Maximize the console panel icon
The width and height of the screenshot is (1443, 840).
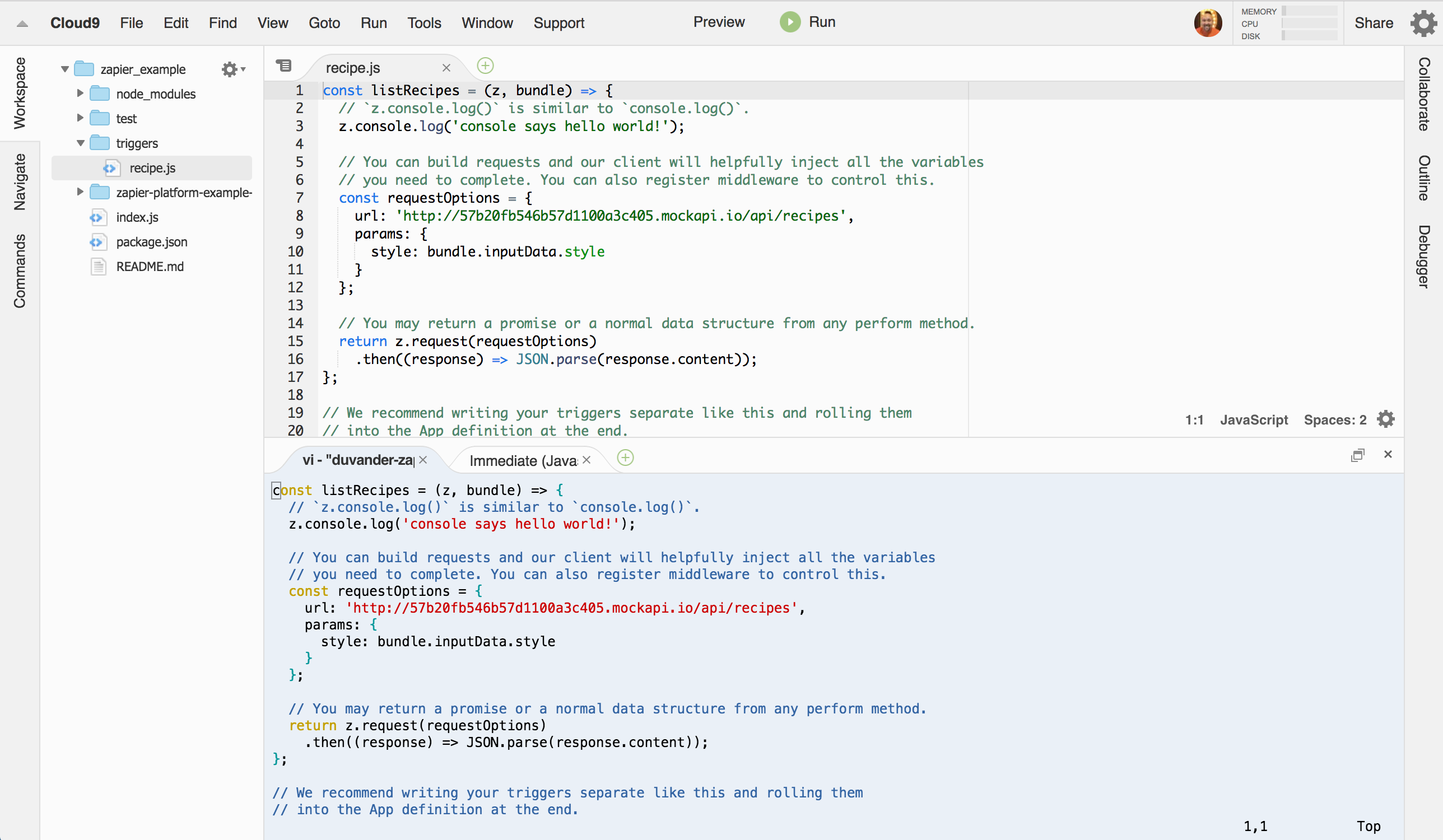(x=1357, y=455)
